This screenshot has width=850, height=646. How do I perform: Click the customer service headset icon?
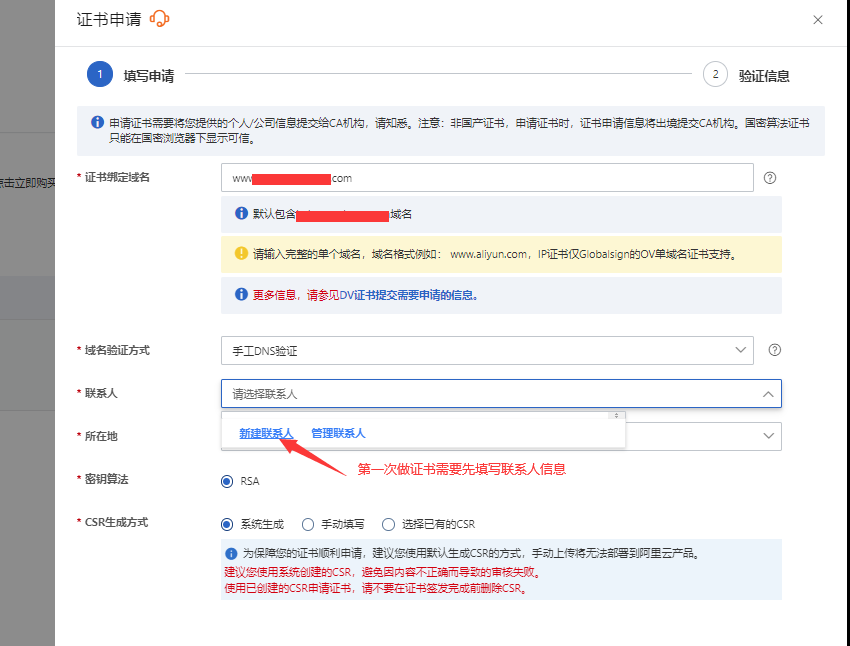tap(160, 19)
